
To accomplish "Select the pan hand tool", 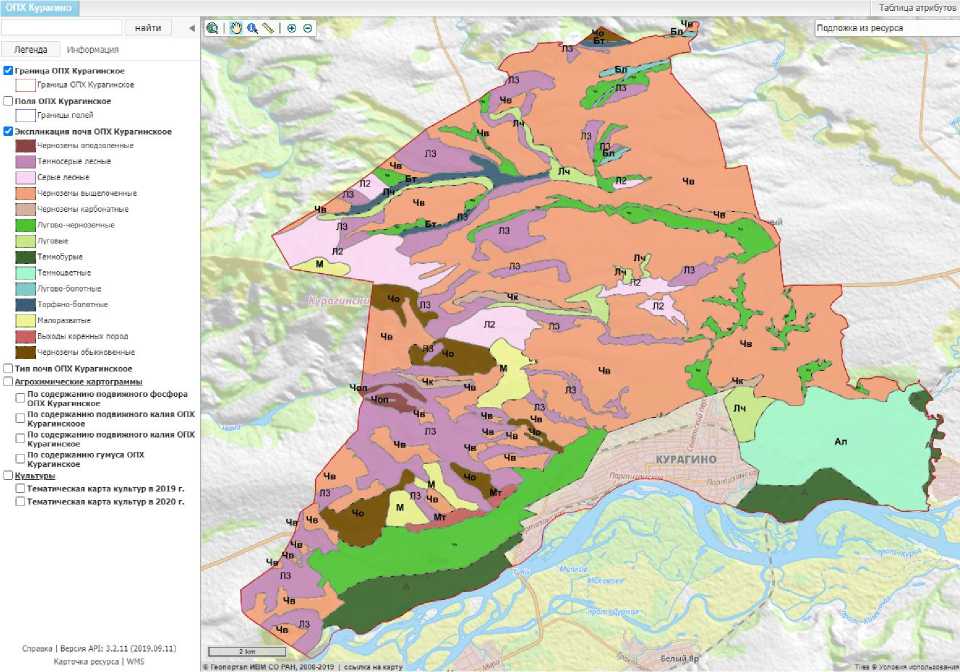I will (x=236, y=28).
